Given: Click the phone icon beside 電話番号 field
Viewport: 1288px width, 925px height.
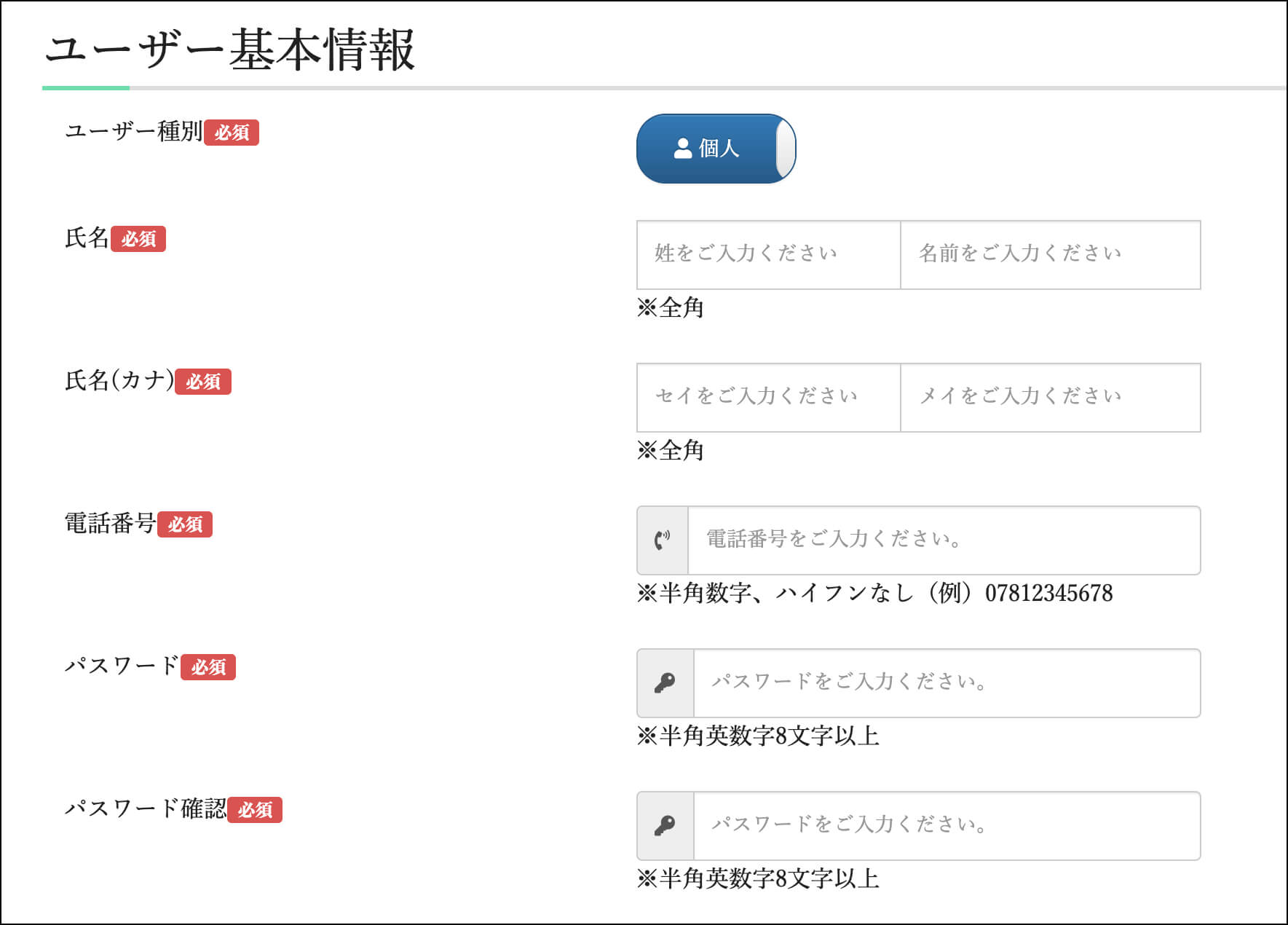Looking at the screenshot, I should click(x=662, y=540).
